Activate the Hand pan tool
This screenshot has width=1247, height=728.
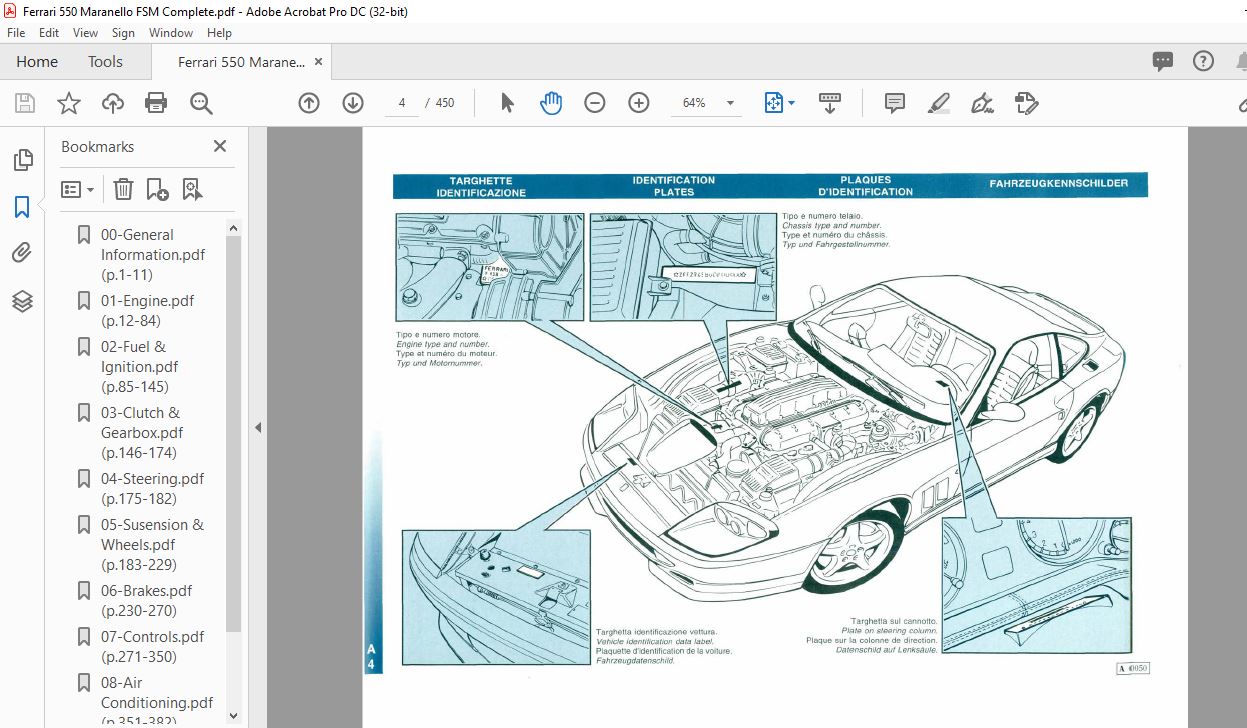(x=551, y=103)
